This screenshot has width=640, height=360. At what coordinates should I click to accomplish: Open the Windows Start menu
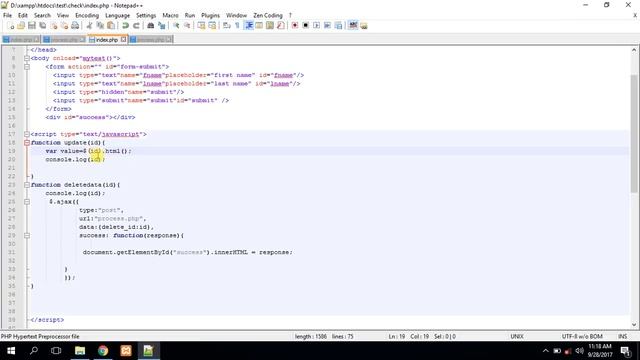tap(11, 351)
